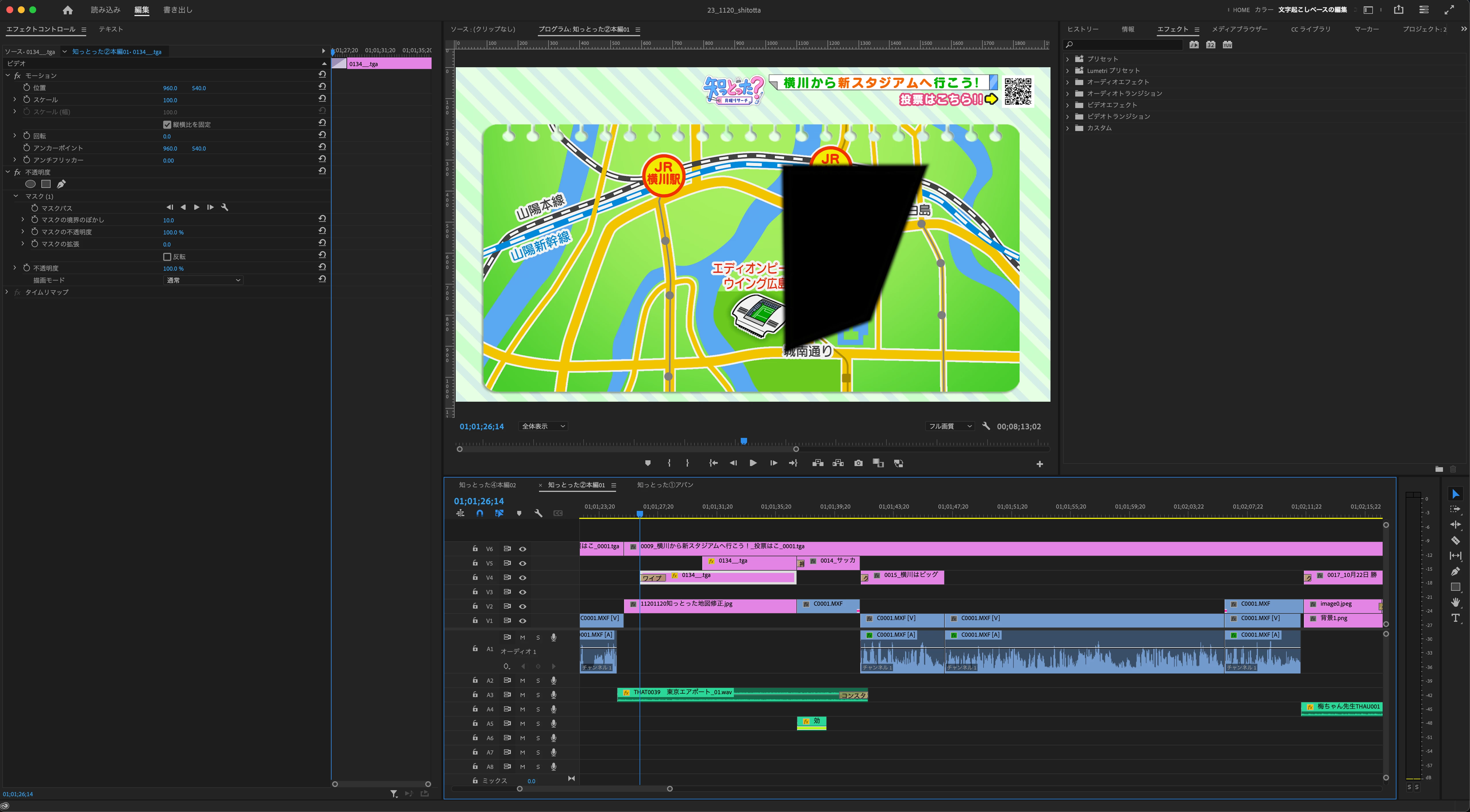This screenshot has width=1470, height=812.
Task: Uncheck 縦横比を固定 uniform scale checkbox
Action: 167,124
